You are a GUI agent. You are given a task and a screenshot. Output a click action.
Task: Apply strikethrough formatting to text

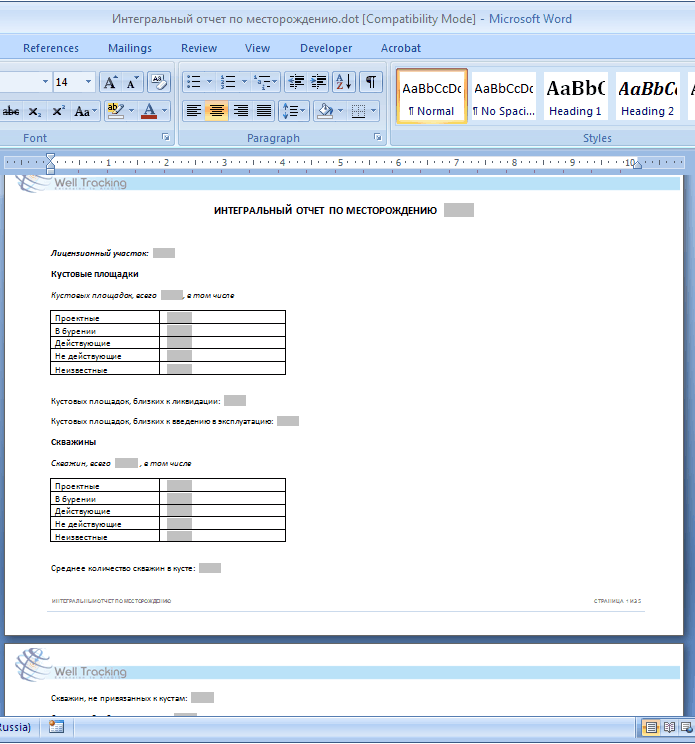[x=11, y=111]
